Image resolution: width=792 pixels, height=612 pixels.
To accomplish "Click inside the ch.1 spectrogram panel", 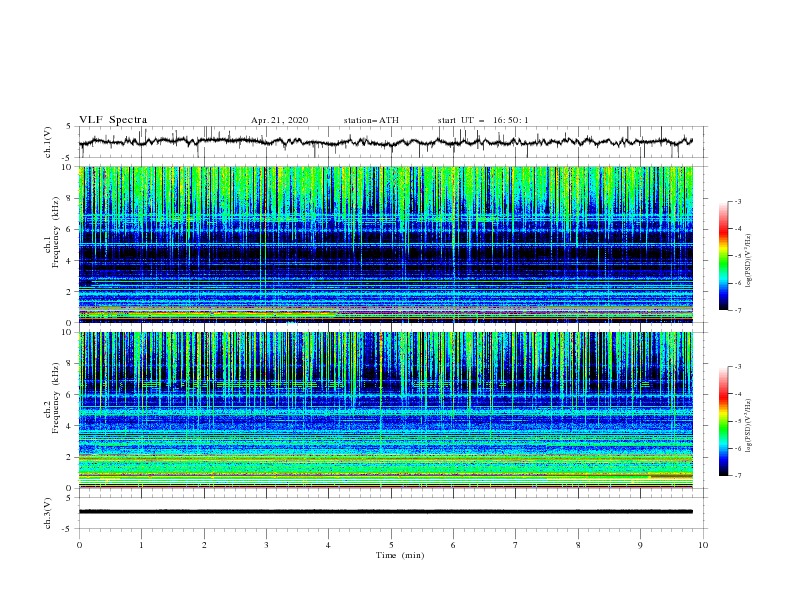I will point(386,244).
